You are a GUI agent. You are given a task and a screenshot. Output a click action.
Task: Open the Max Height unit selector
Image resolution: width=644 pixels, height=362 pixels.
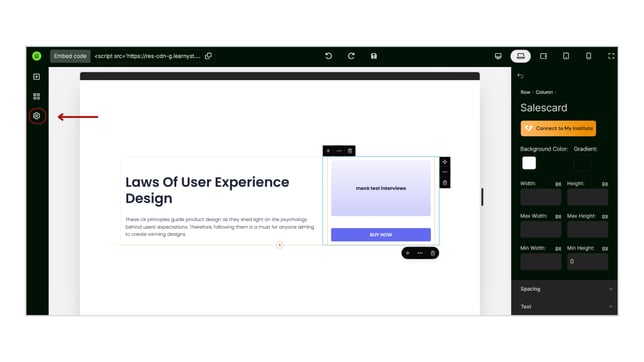coord(605,217)
